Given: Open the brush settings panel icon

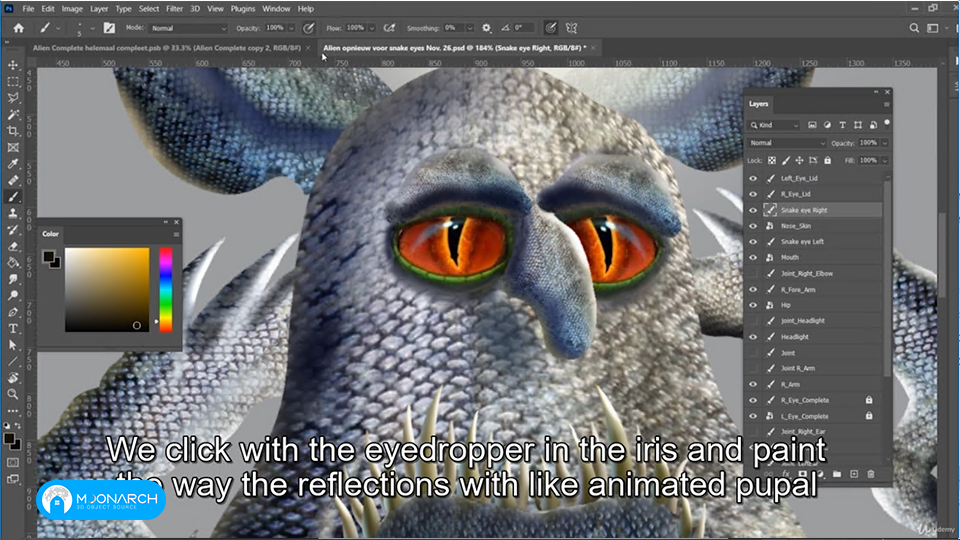Looking at the screenshot, I should tap(109, 28).
